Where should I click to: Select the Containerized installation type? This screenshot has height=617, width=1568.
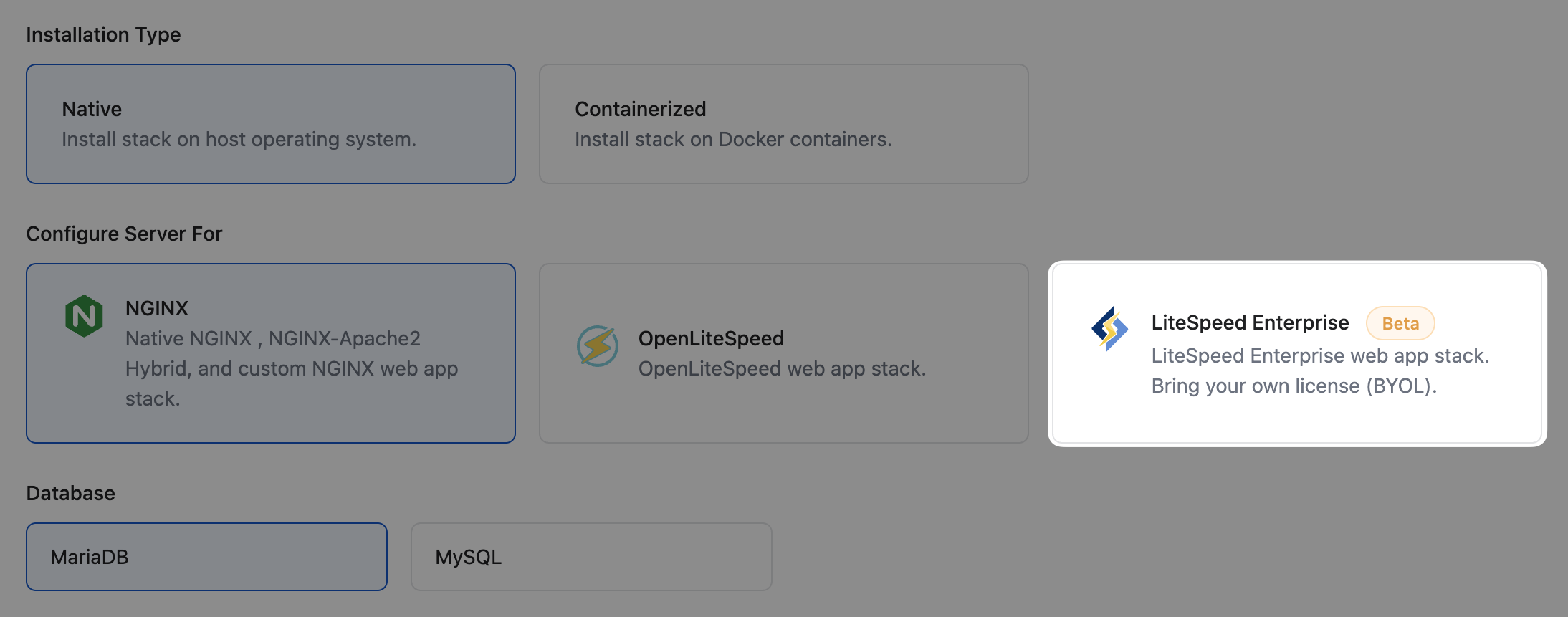pos(784,124)
